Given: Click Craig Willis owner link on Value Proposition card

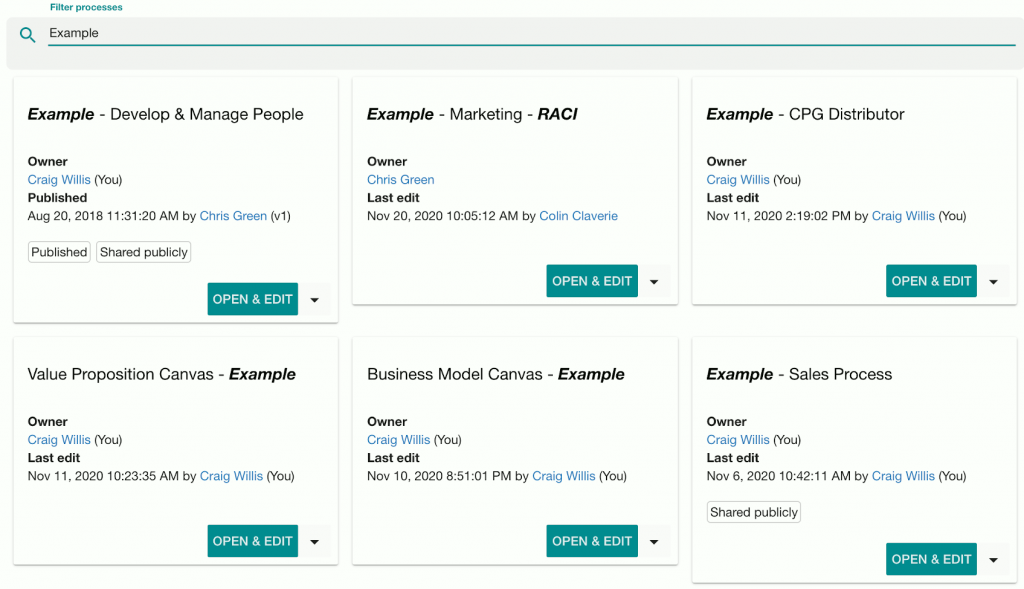Looking at the screenshot, I should pyautogui.click(x=59, y=439).
